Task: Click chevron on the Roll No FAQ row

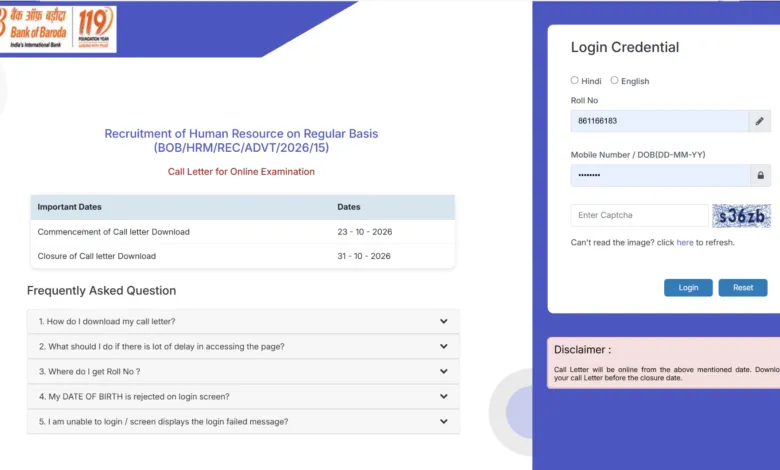Action: pos(444,372)
